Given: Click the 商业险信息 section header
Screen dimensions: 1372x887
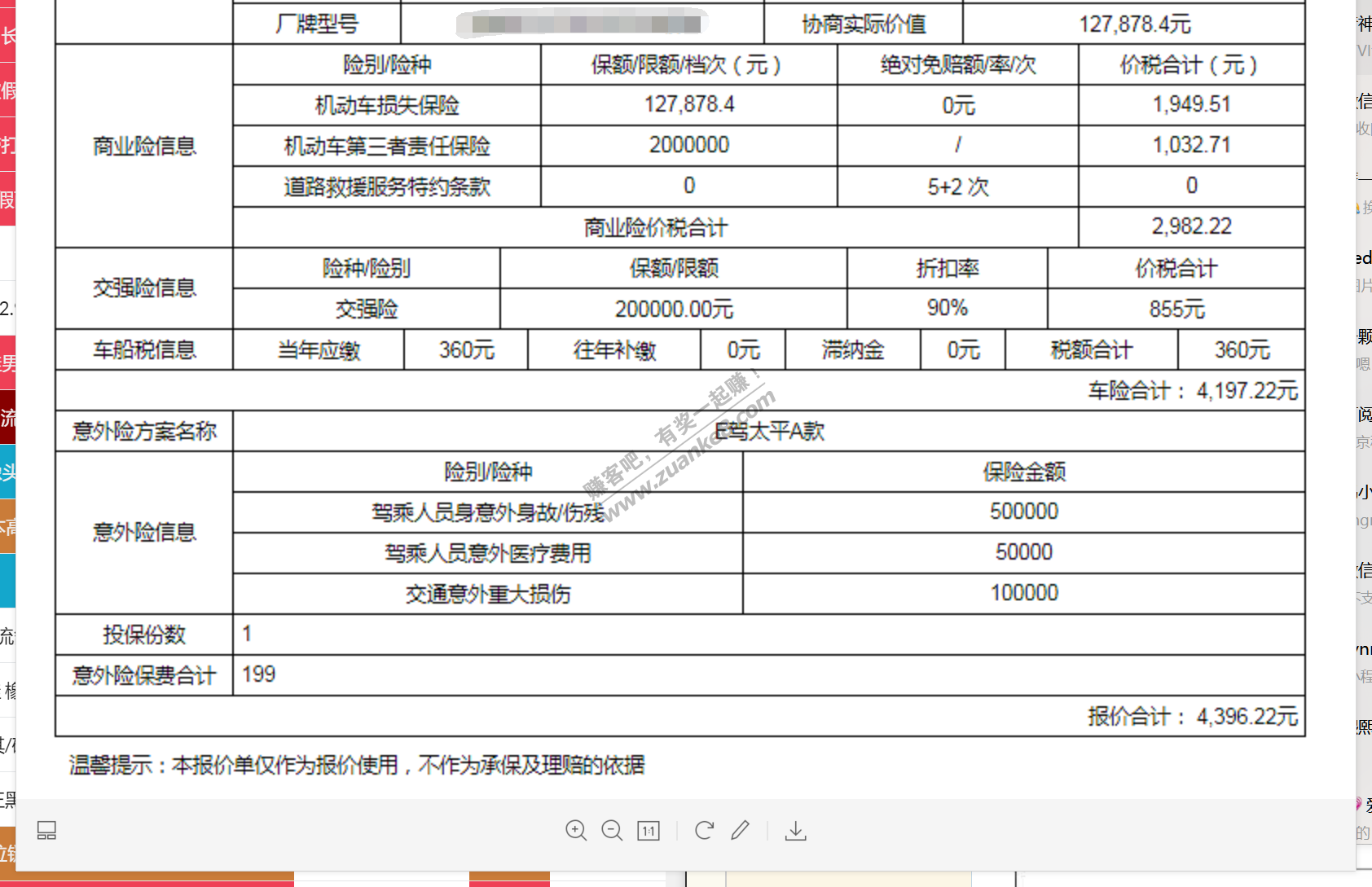Looking at the screenshot, I should click(144, 146).
